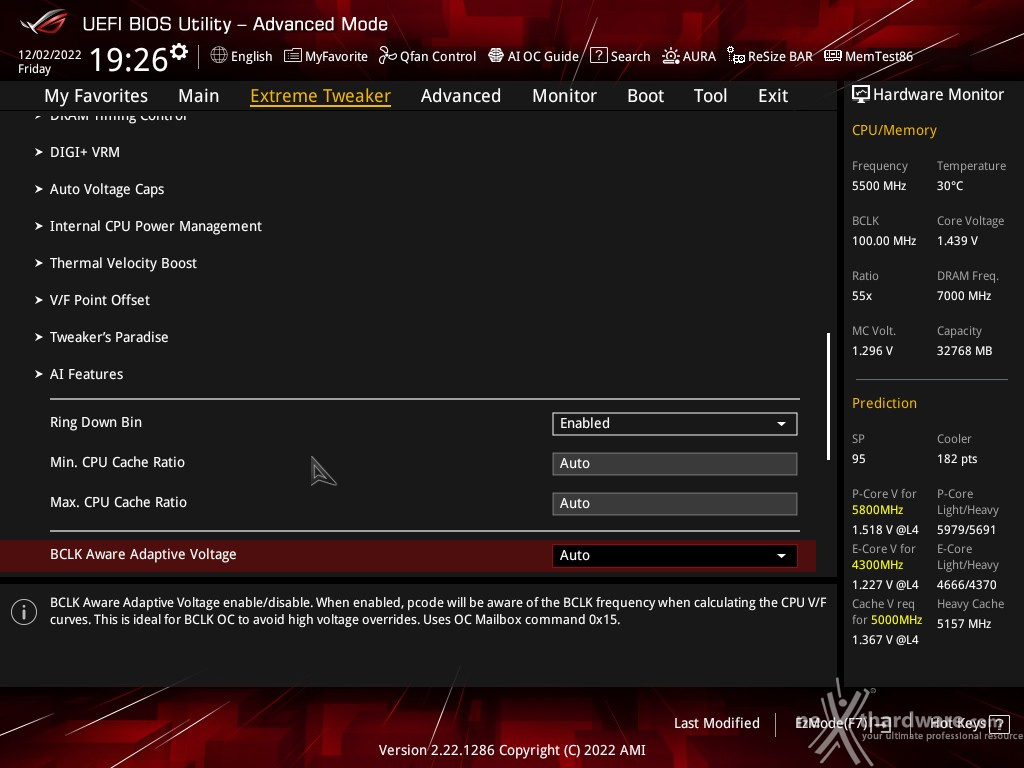The image size is (1024, 768).
Task: Click the 5000MHz cache prediction
Action: click(x=896, y=620)
